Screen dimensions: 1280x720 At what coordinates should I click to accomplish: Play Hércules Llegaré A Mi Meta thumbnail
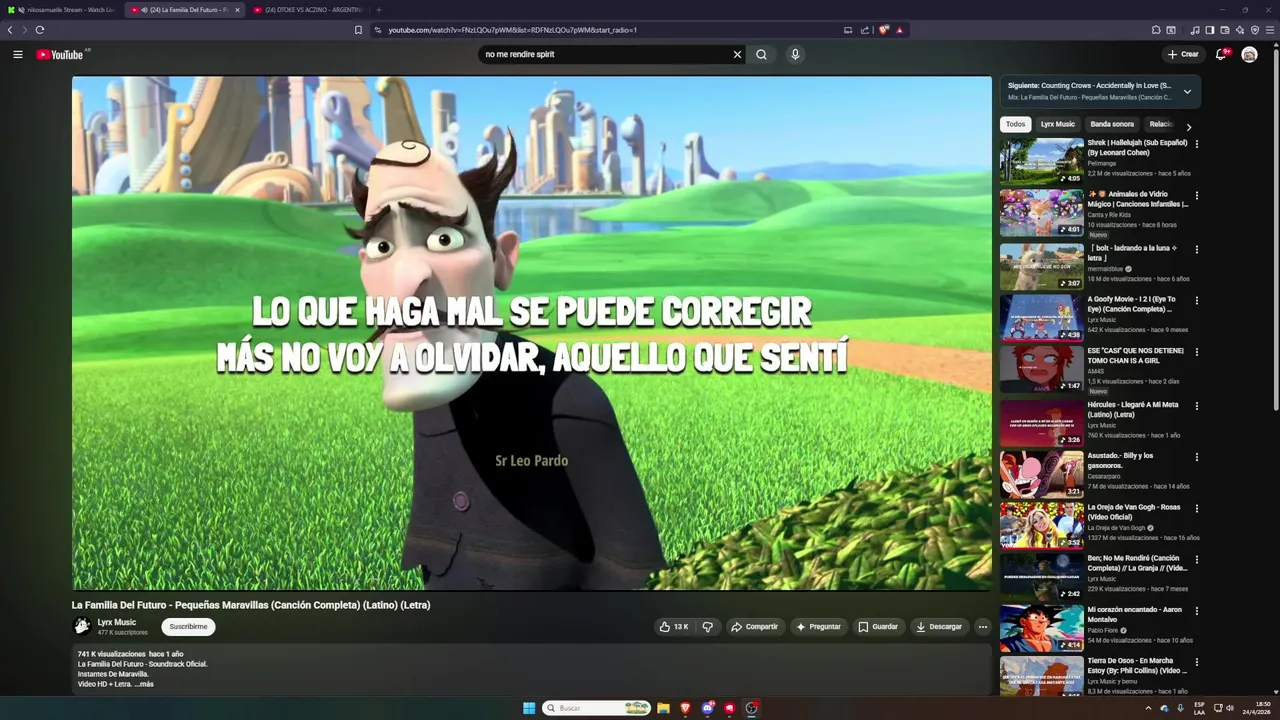(1042, 423)
